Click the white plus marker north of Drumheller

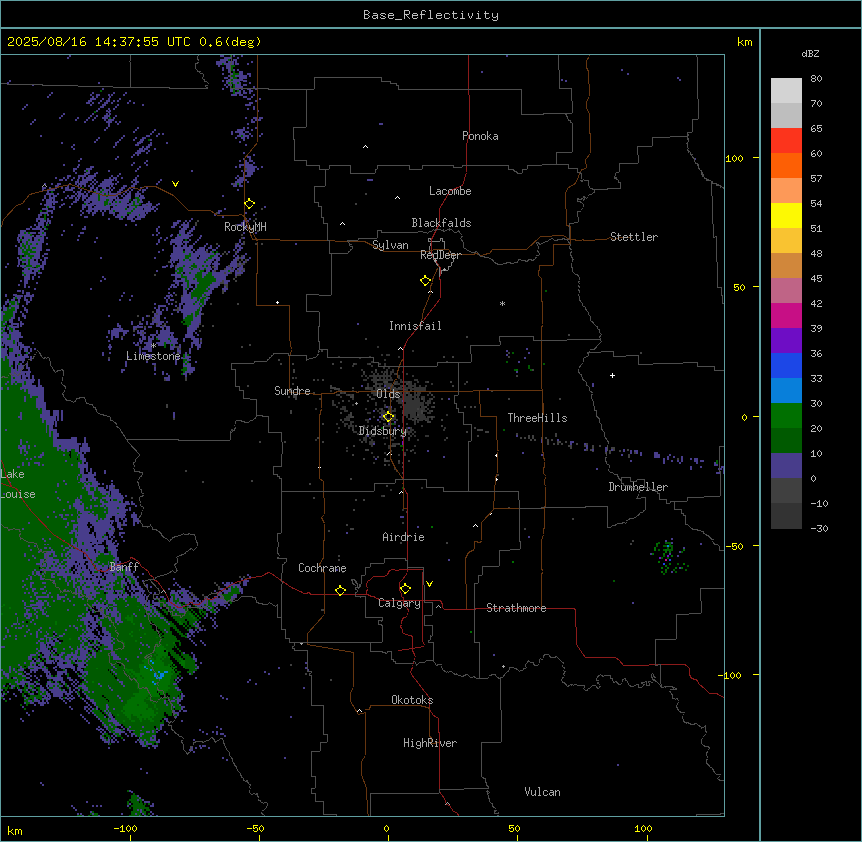(x=612, y=375)
